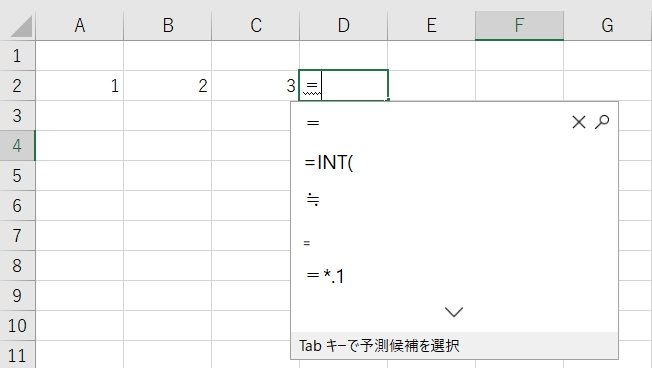
Task: Click empty cell A1
Action: coord(80,56)
